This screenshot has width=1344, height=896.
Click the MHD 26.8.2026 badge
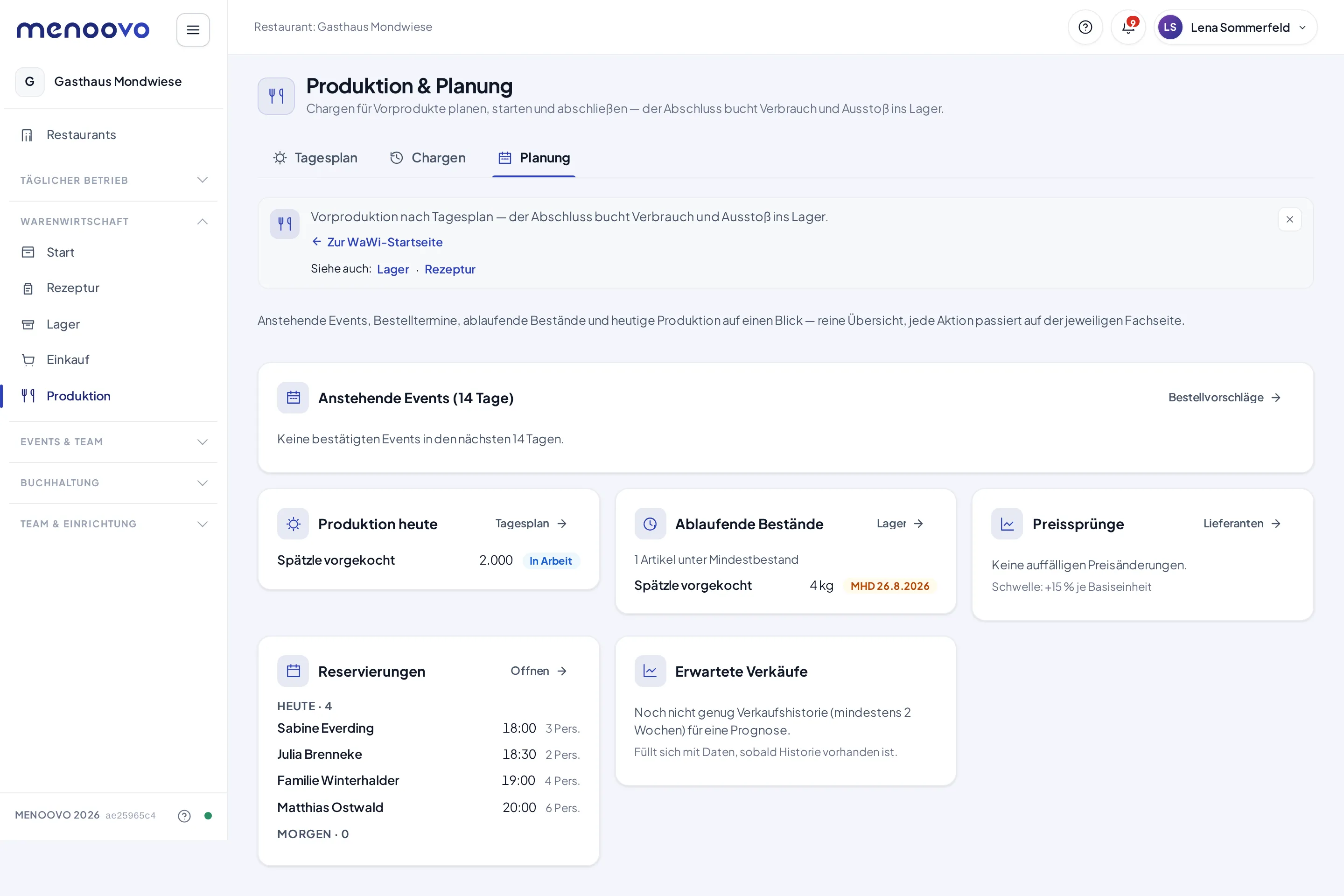click(x=890, y=586)
